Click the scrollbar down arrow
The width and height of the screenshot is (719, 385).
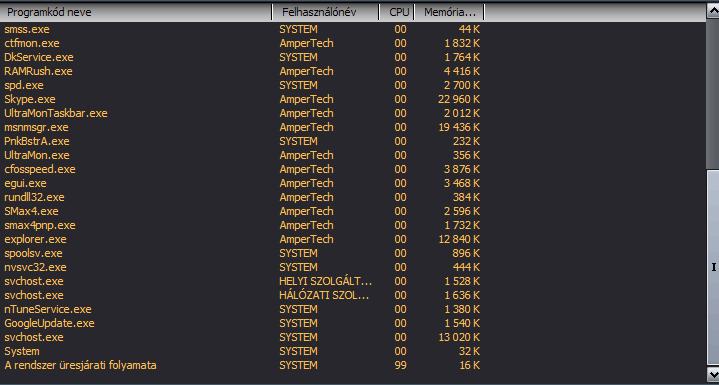[x=713, y=372]
